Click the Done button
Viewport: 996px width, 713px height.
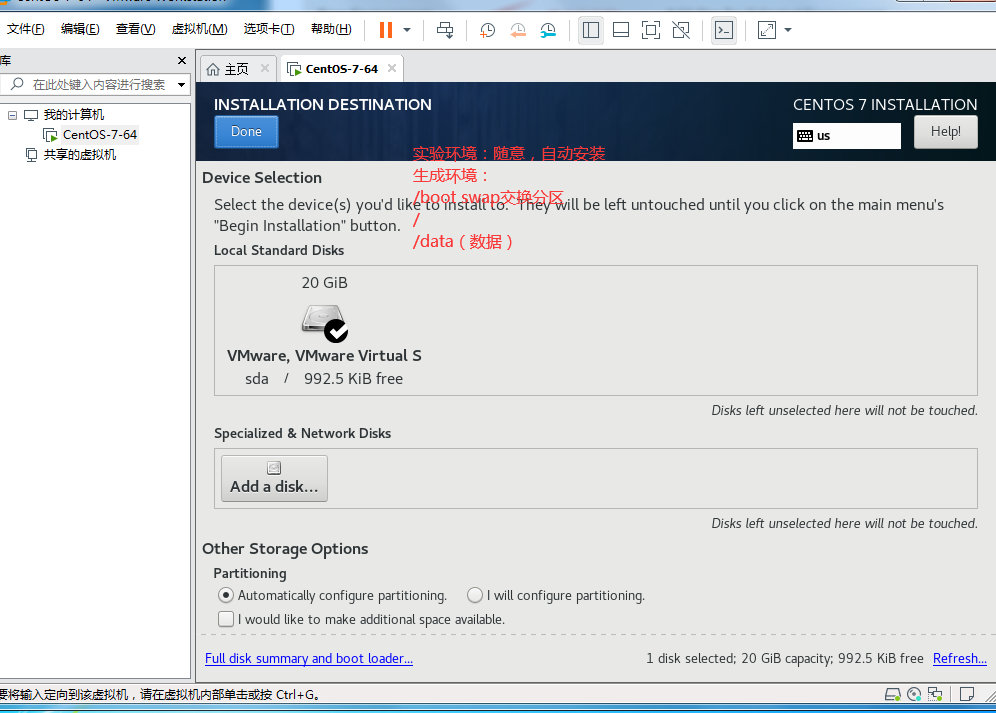[246, 132]
